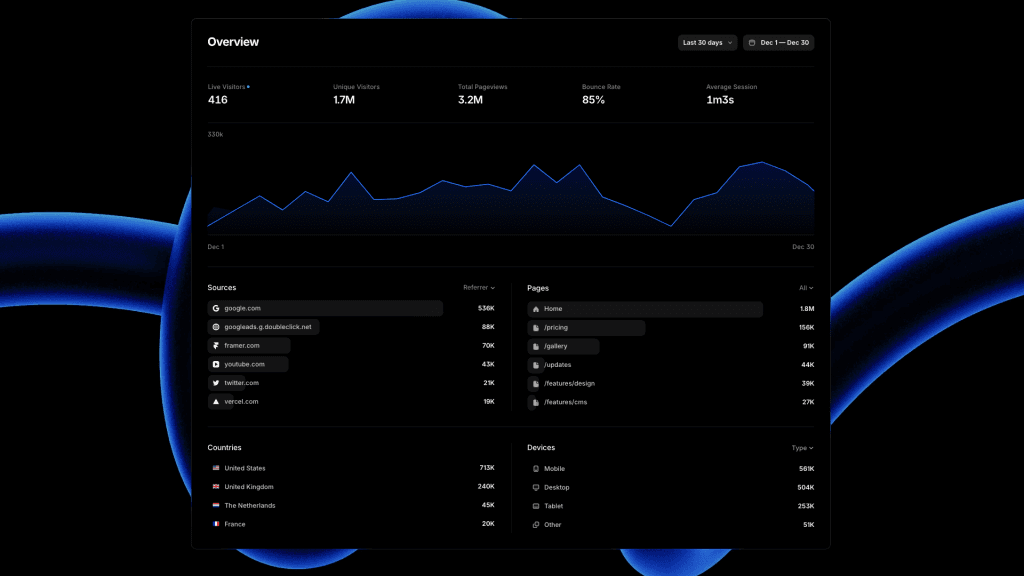The image size is (1024, 576).
Task: Open the /gallery page row
Action: (671, 346)
